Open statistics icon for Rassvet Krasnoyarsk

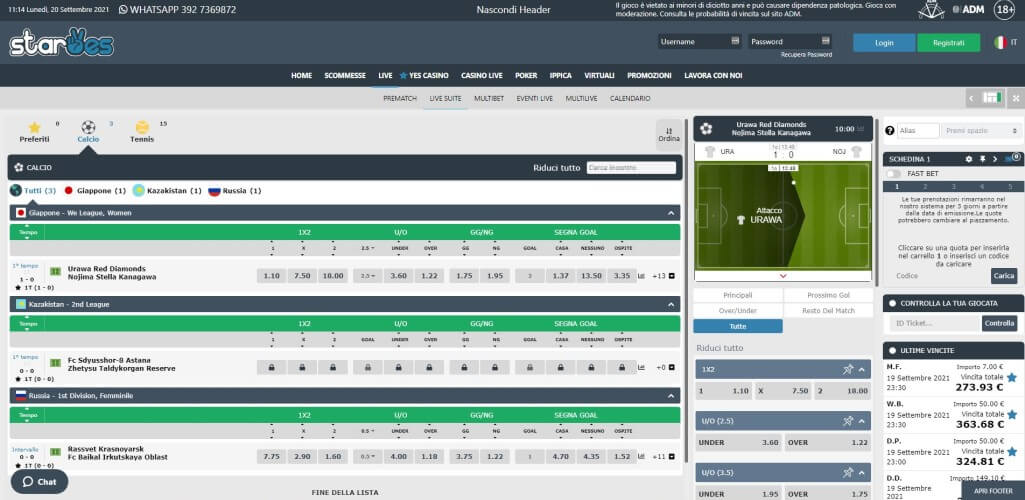tap(641, 457)
